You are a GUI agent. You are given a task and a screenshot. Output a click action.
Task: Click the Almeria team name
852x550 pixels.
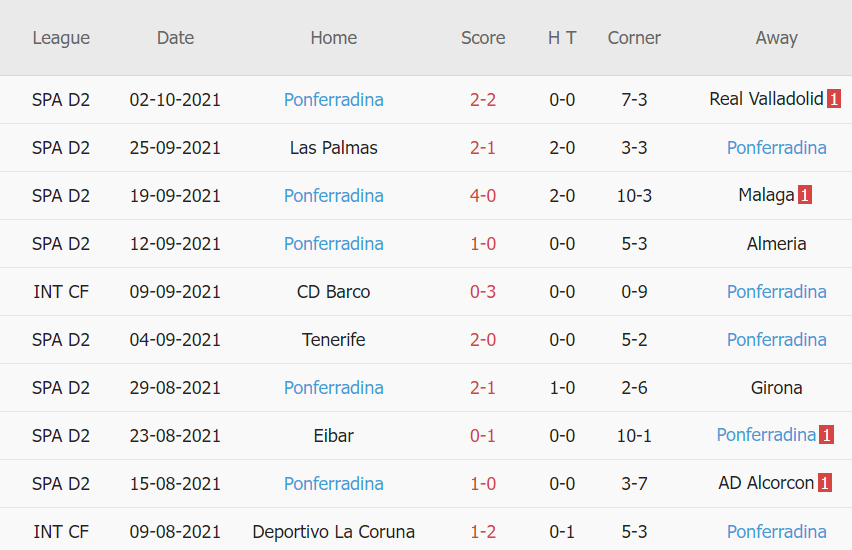(x=776, y=243)
